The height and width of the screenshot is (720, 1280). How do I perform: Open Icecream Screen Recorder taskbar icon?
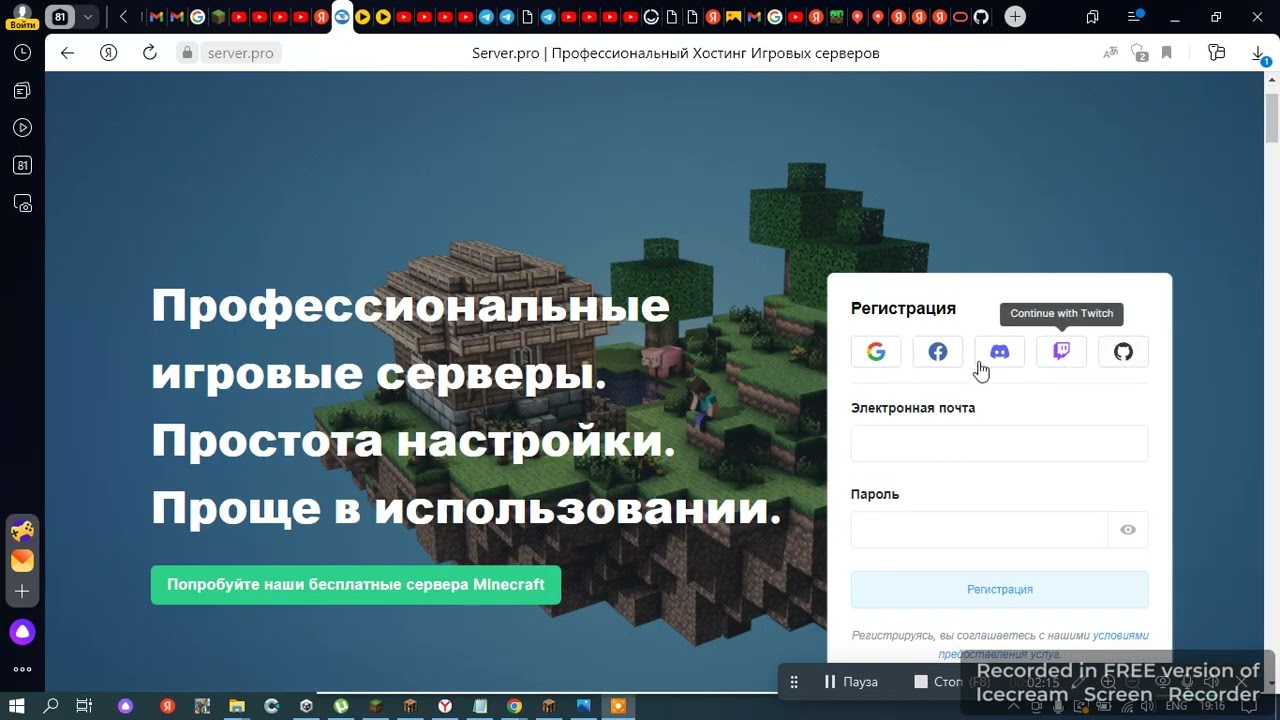pyautogui.click(x=618, y=706)
